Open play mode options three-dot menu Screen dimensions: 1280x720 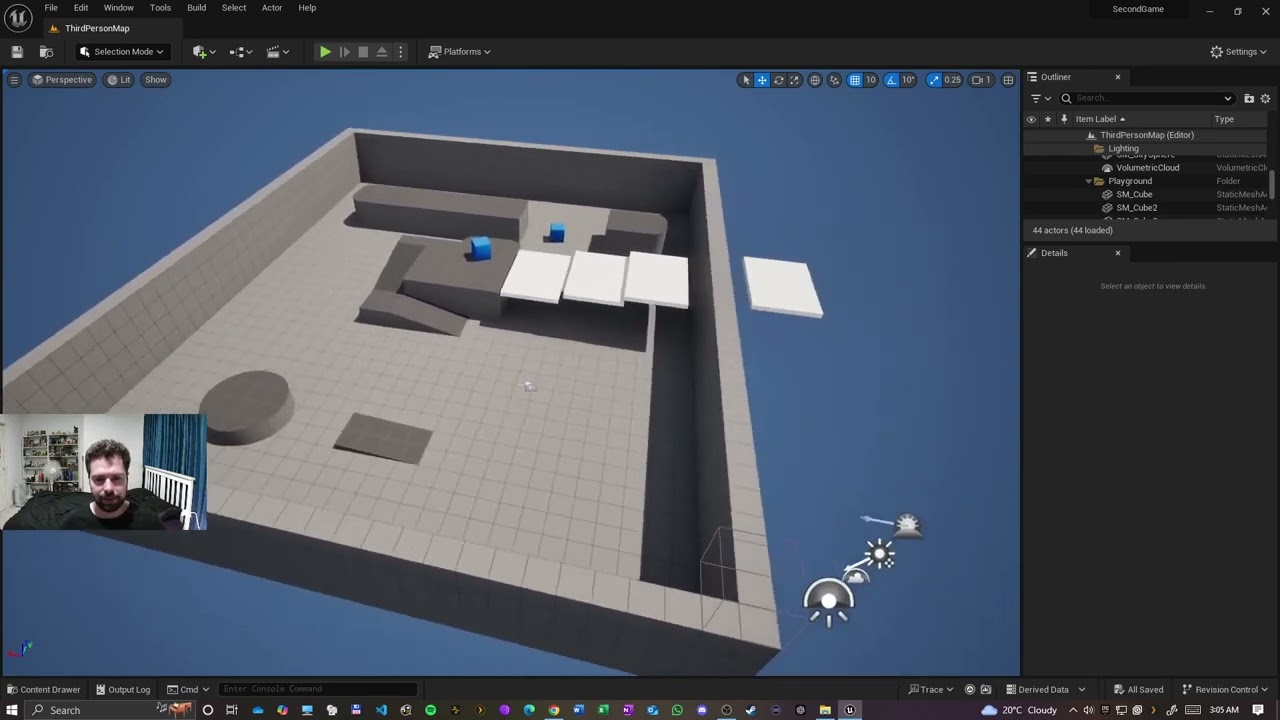click(401, 52)
